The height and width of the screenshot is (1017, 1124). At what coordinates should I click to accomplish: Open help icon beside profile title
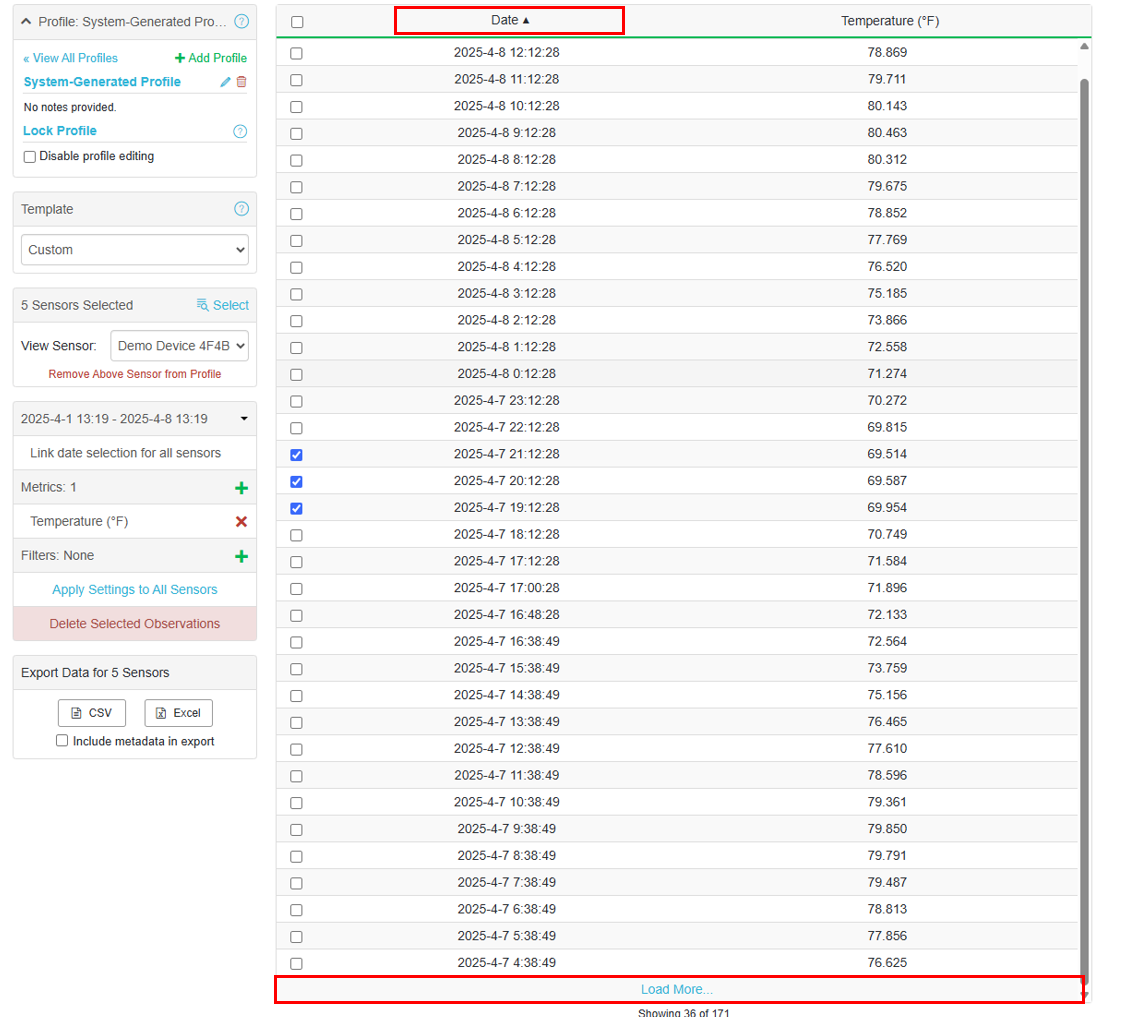point(241,21)
